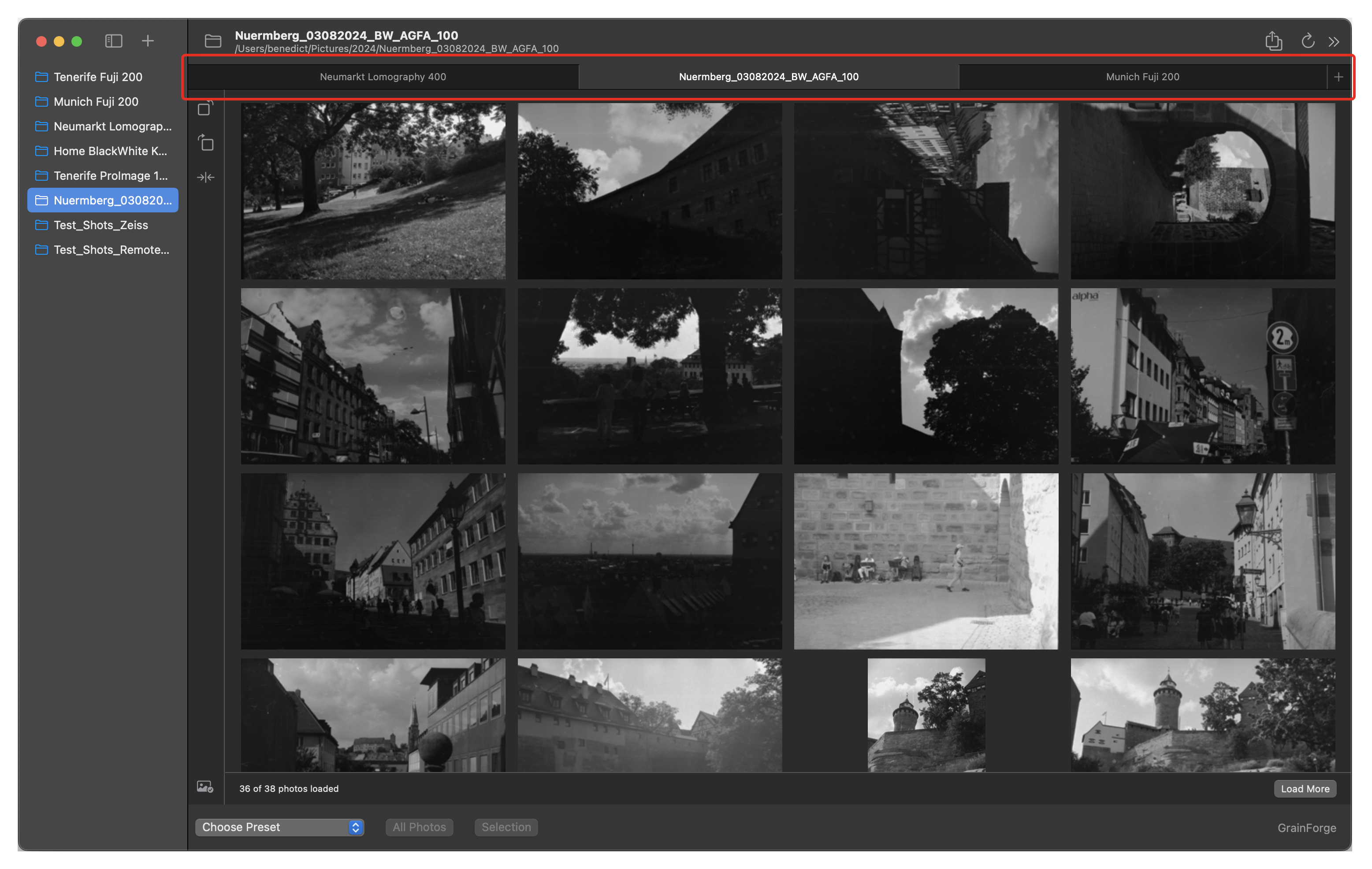Click the Selection button

(506, 827)
